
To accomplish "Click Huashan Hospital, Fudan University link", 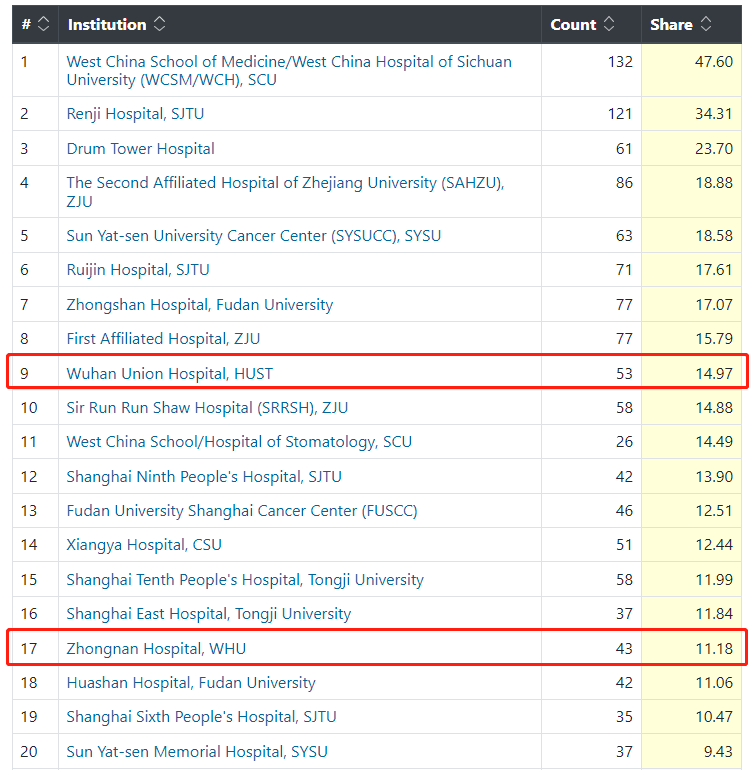I will (x=191, y=683).
